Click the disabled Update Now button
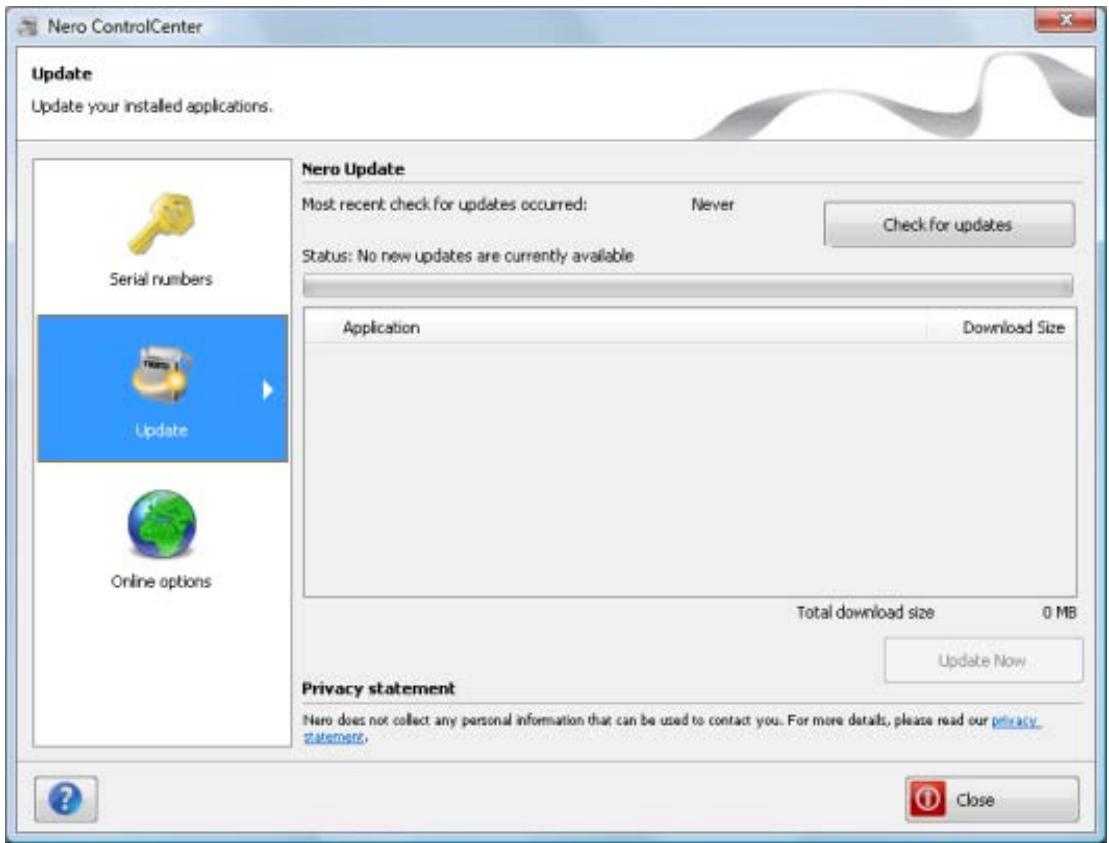This screenshot has width=1109, height=843. (x=983, y=661)
